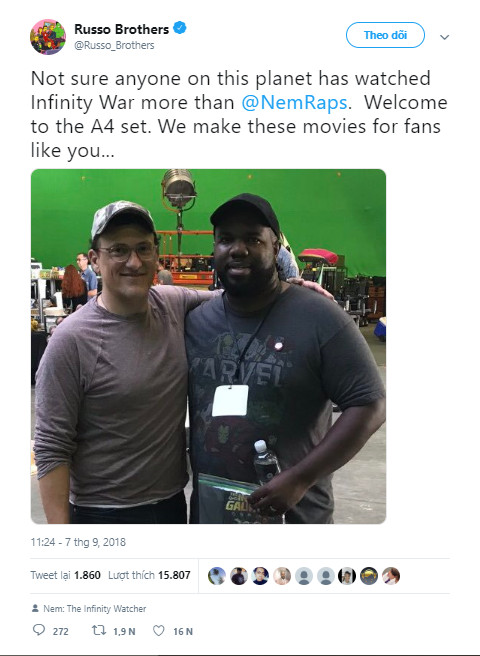Click the yellow-ringed liker avatar
480x656 pixels.
369,576
